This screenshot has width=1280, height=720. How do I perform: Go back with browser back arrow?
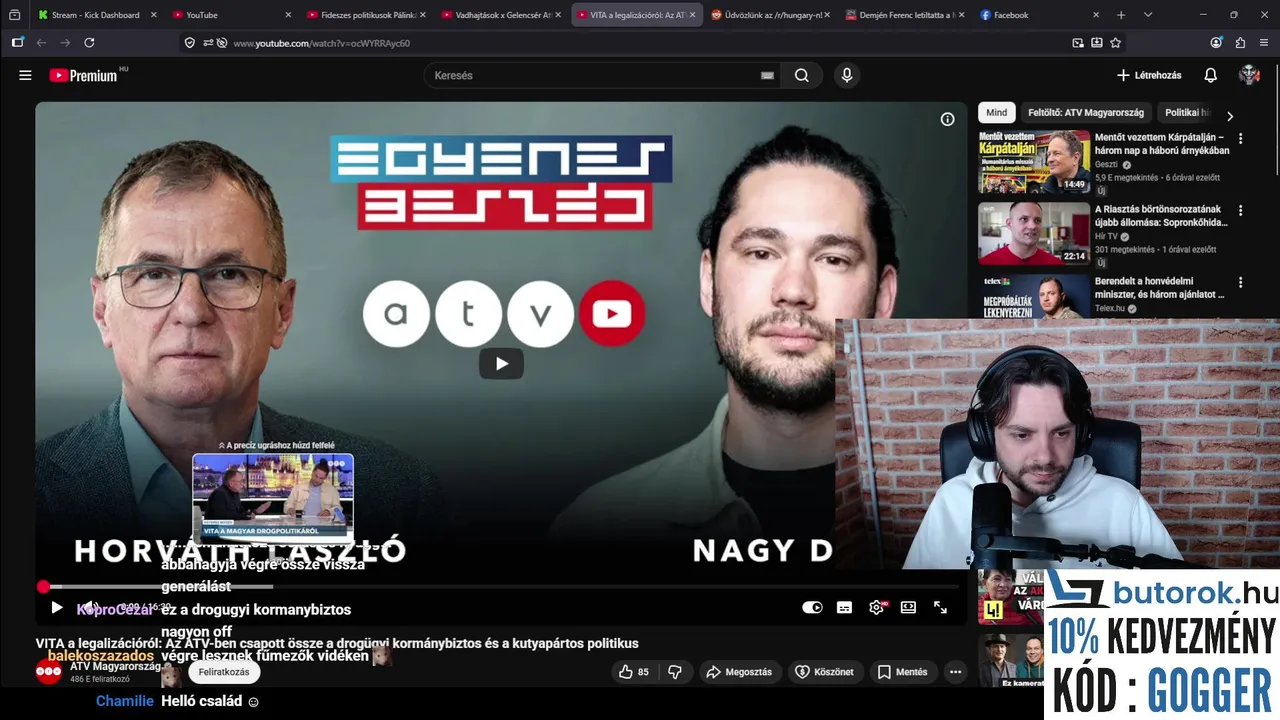click(41, 43)
